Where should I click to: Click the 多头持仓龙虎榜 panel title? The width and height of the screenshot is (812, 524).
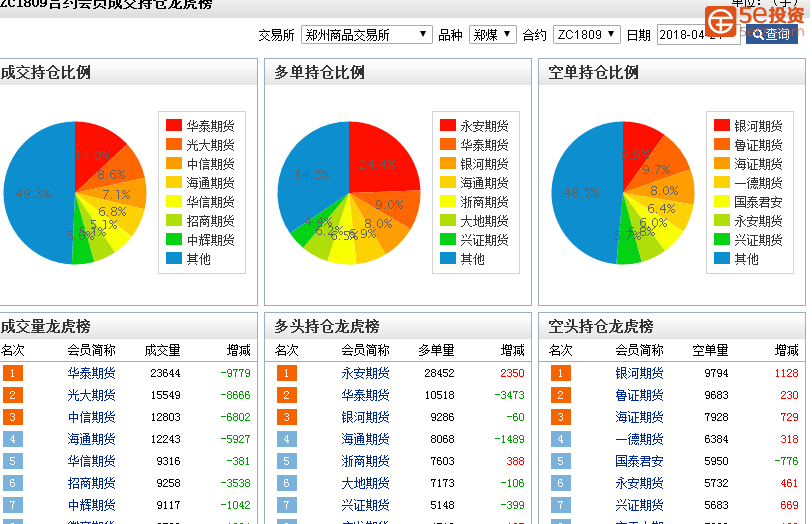[x=327, y=326]
